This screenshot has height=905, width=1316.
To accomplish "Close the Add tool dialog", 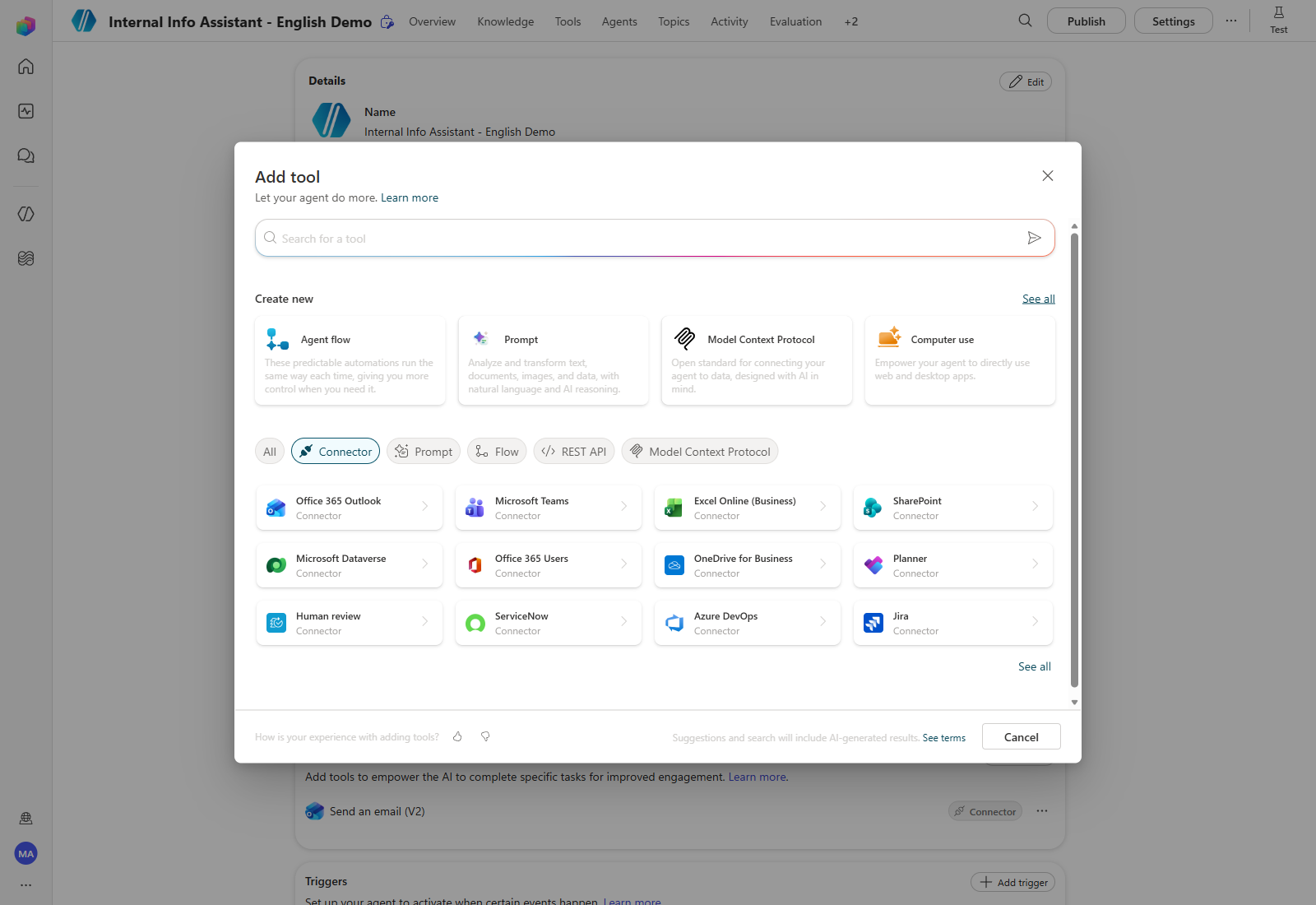I will 1047,175.
